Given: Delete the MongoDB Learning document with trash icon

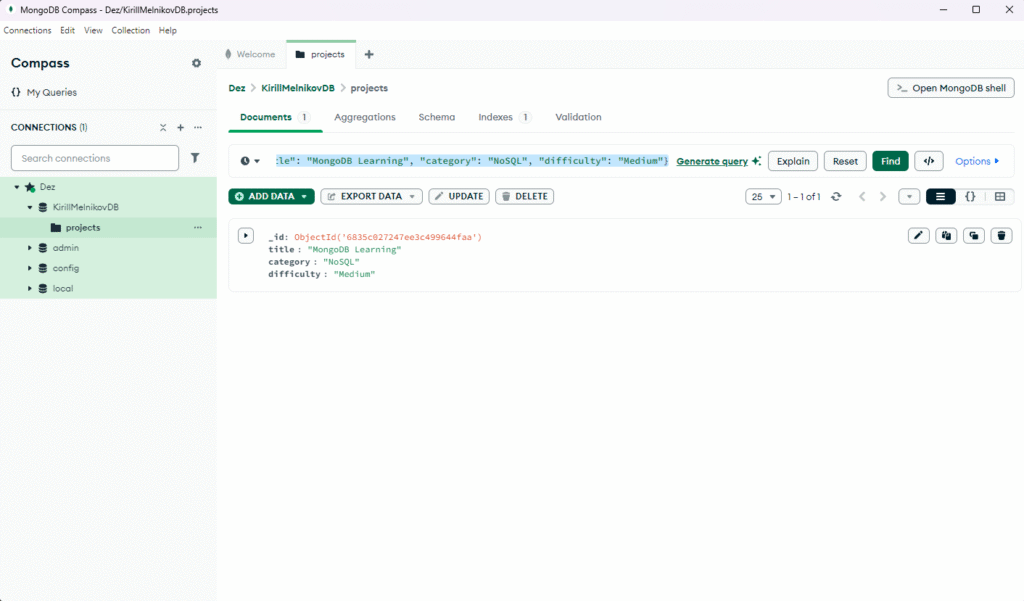Looking at the screenshot, I should coord(1001,235).
